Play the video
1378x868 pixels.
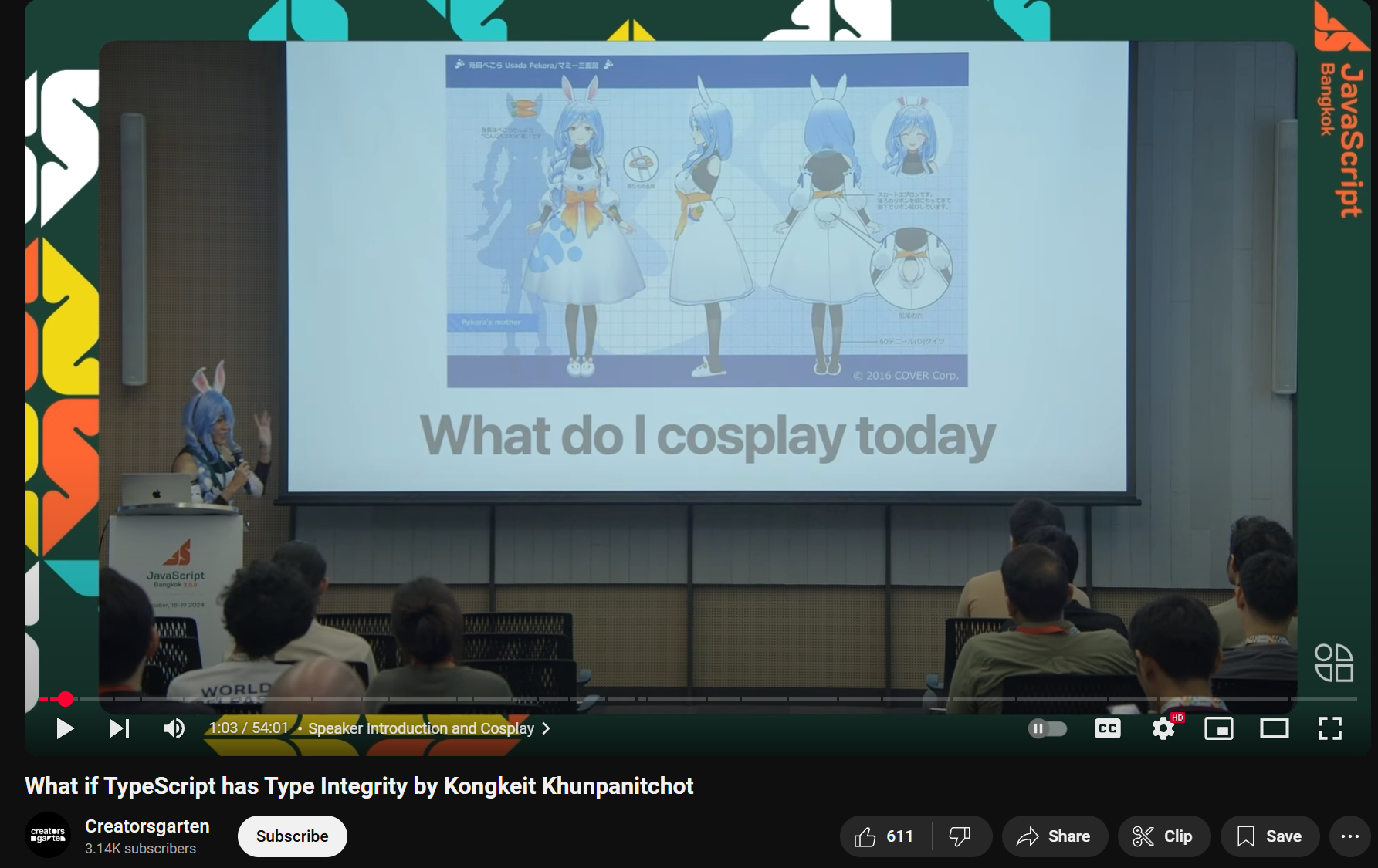pos(65,728)
